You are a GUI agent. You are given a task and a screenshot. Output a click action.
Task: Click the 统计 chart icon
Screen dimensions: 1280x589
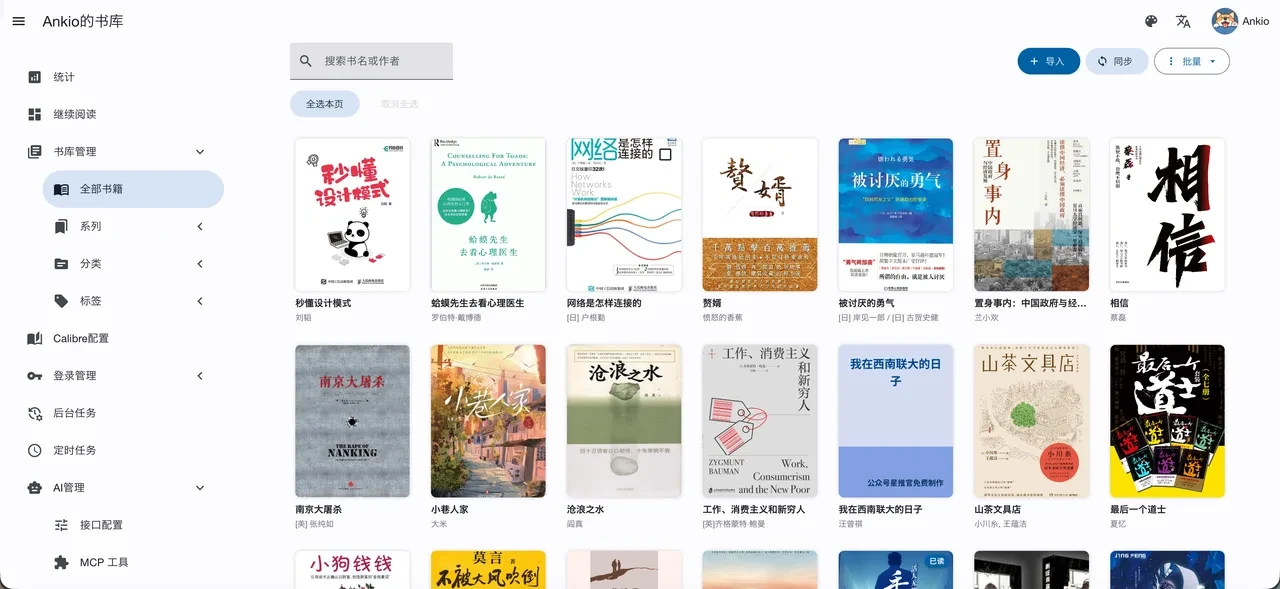click(35, 77)
